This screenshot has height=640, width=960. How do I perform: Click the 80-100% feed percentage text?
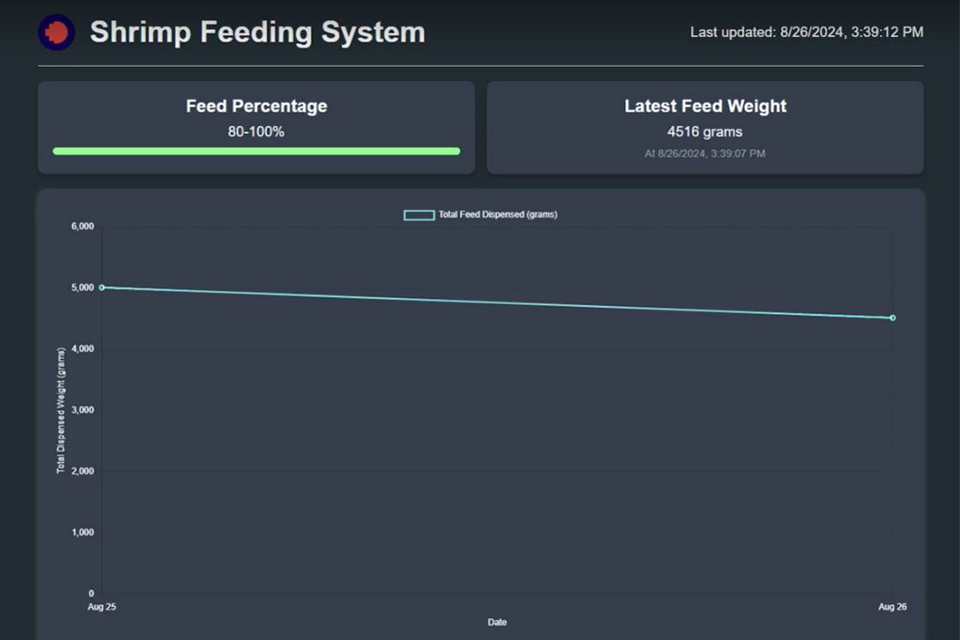click(256, 131)
